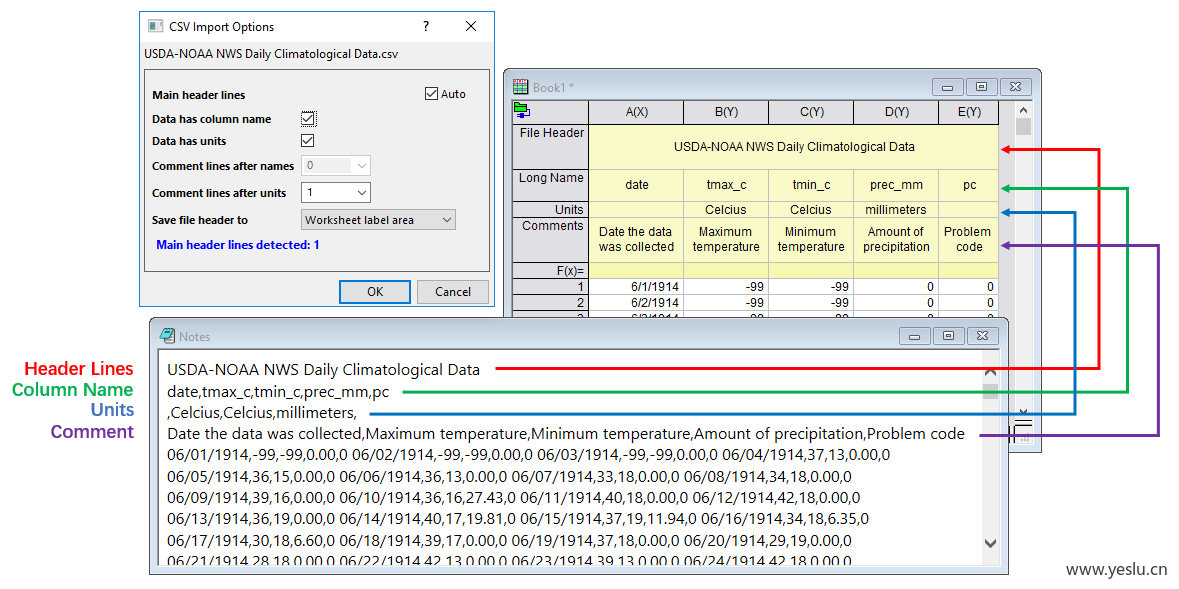Click the 'date' long name cell
The image size is (1179, 589).
[x=636, y=185]
